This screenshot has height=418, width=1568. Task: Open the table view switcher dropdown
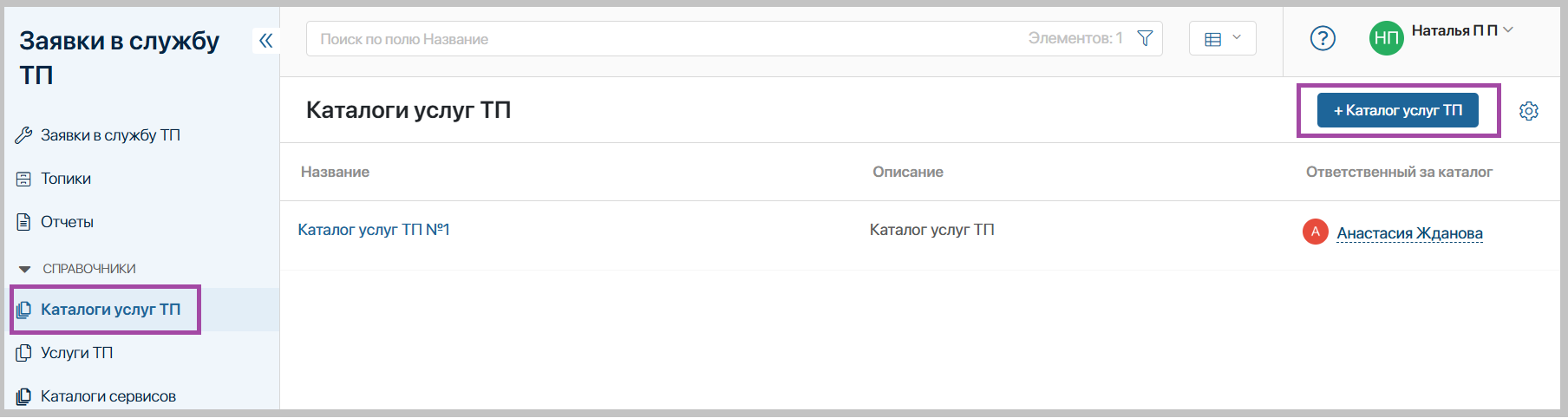1222,38
